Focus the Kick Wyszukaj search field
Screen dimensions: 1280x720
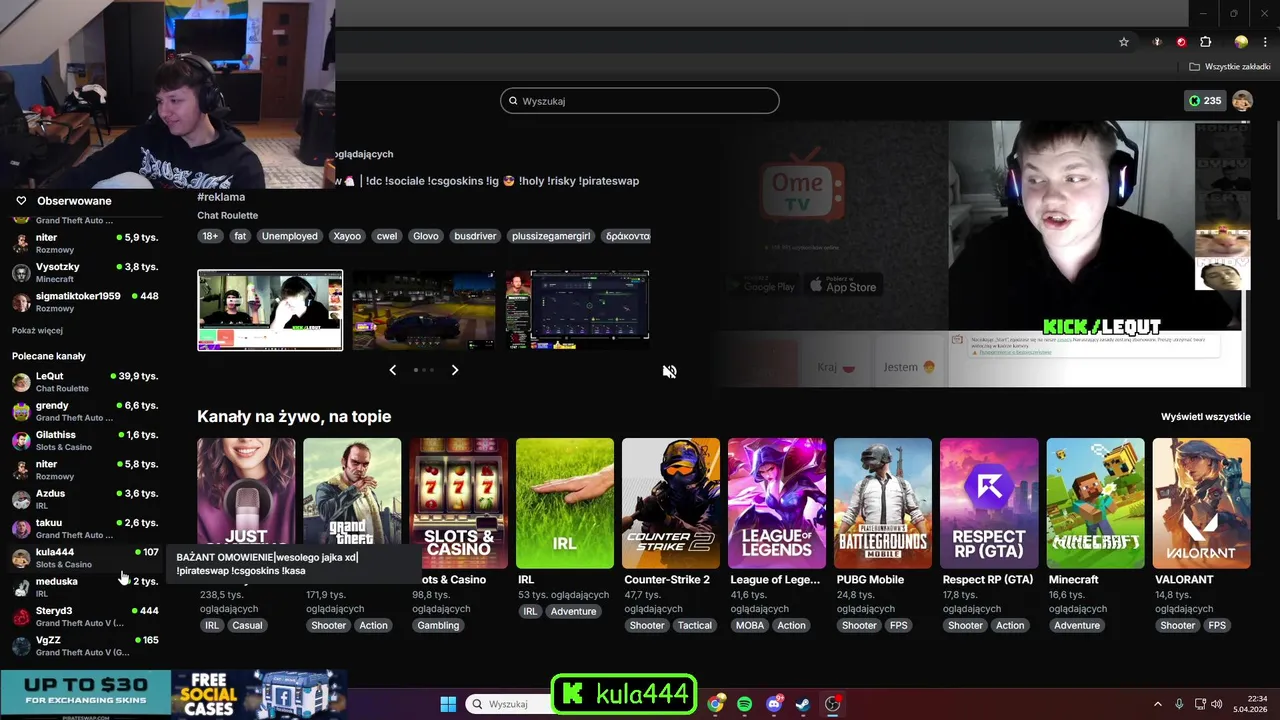pos(640,101)
